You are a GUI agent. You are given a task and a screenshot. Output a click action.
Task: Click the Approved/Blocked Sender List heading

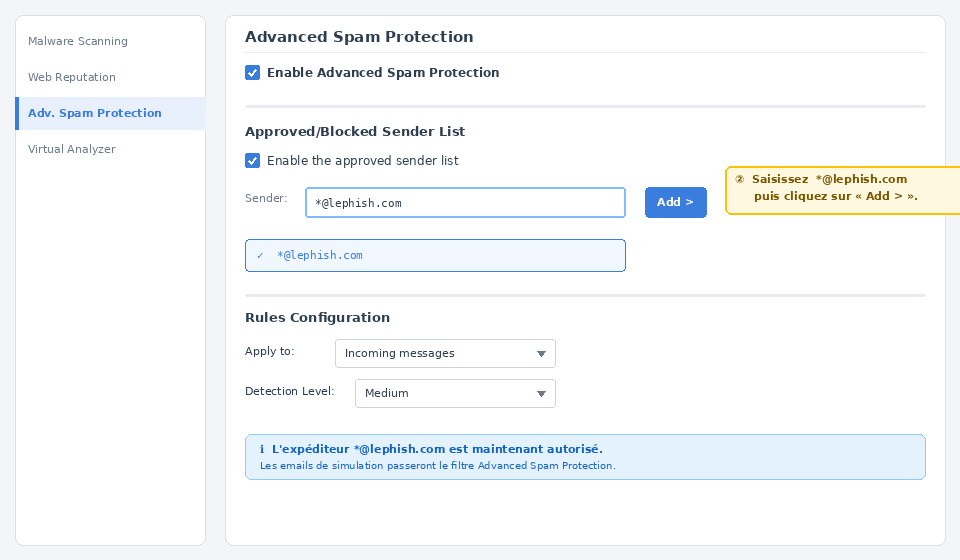tap(355, 132)
